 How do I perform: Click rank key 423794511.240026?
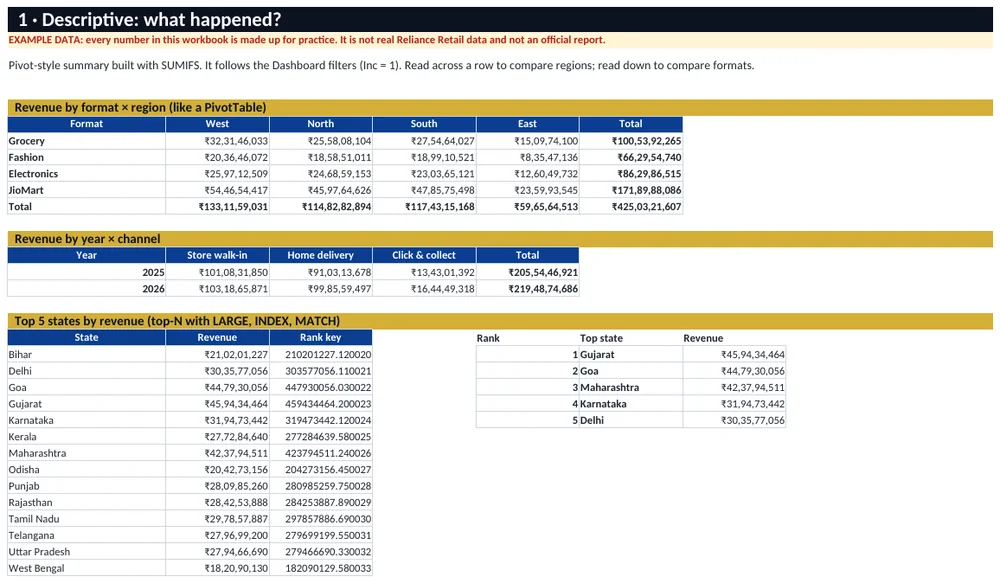point(321,454)
